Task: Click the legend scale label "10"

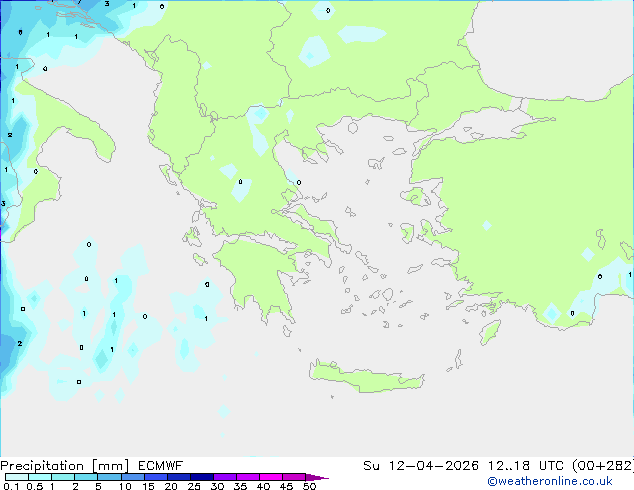Action: 125,486
